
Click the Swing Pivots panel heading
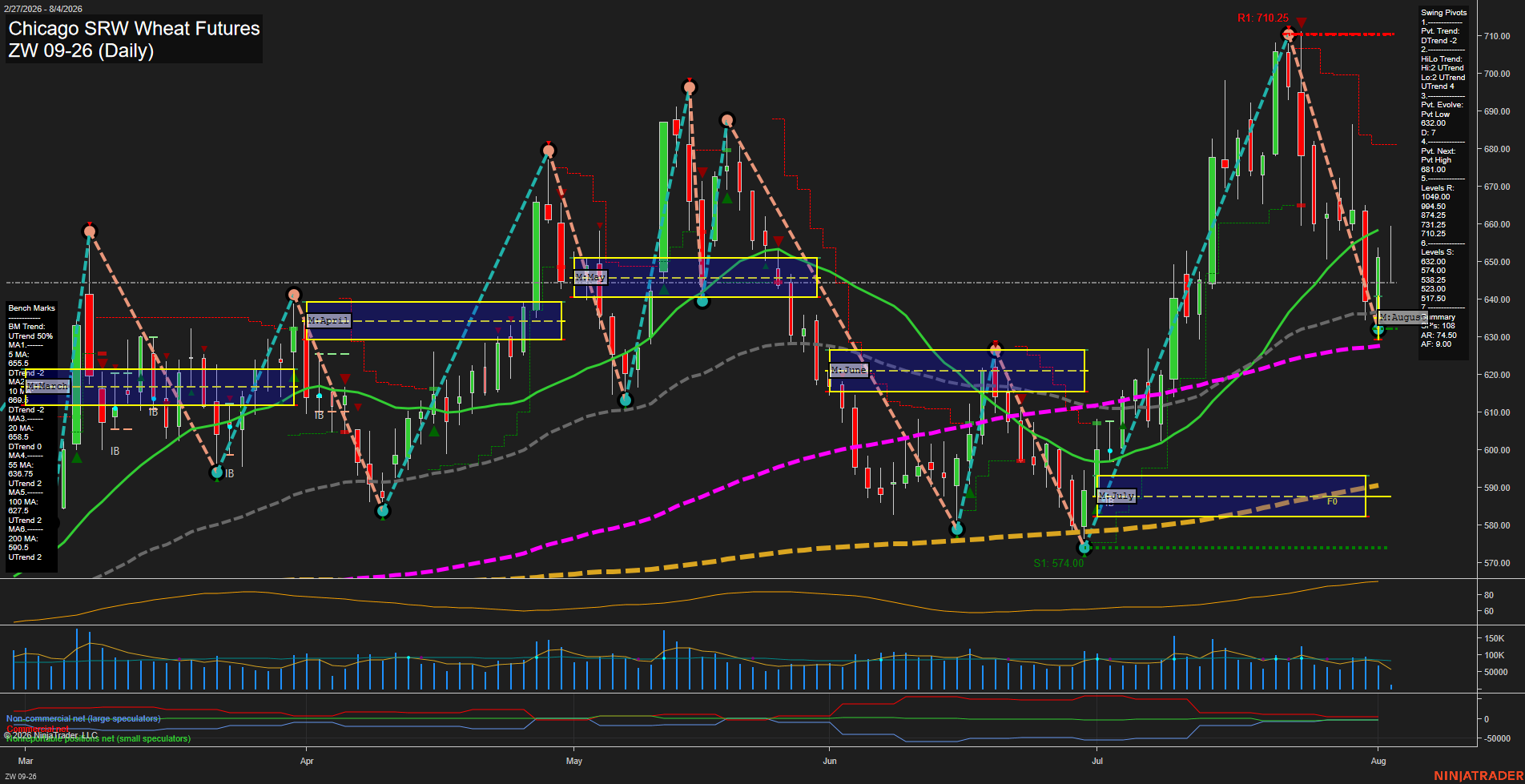(x=1444, y=13)
